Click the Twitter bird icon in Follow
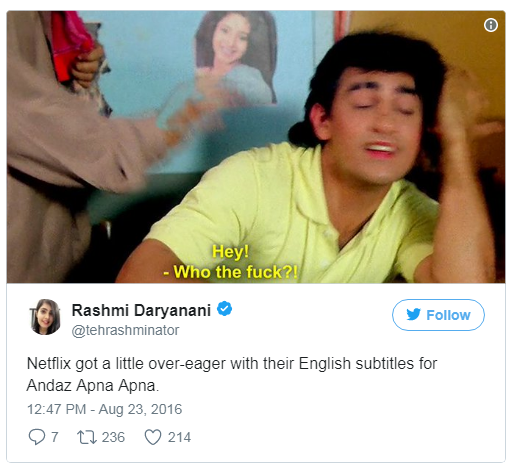The width and height of the screenshot is (521, 476). point(413,315)
